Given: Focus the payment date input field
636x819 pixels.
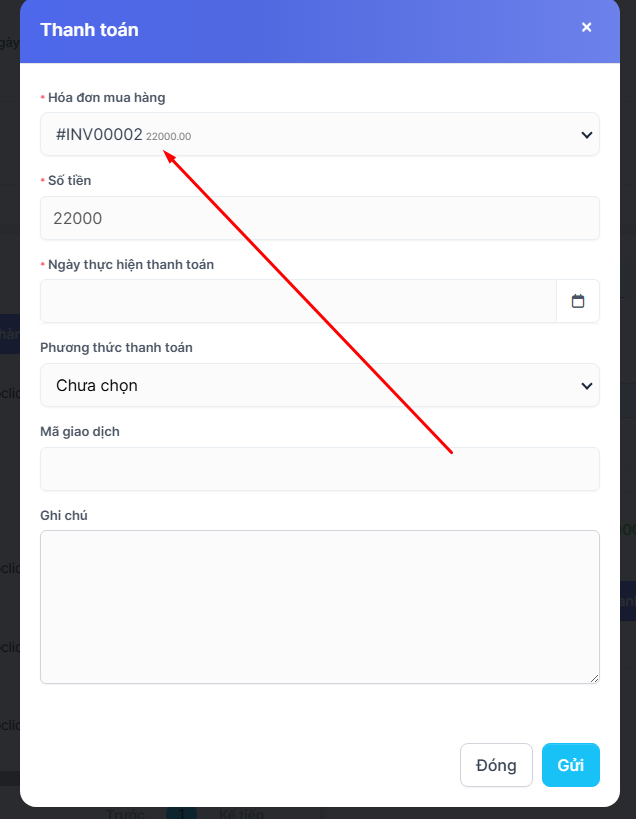Looking at the screenshot, I should (x=298, y=301).
